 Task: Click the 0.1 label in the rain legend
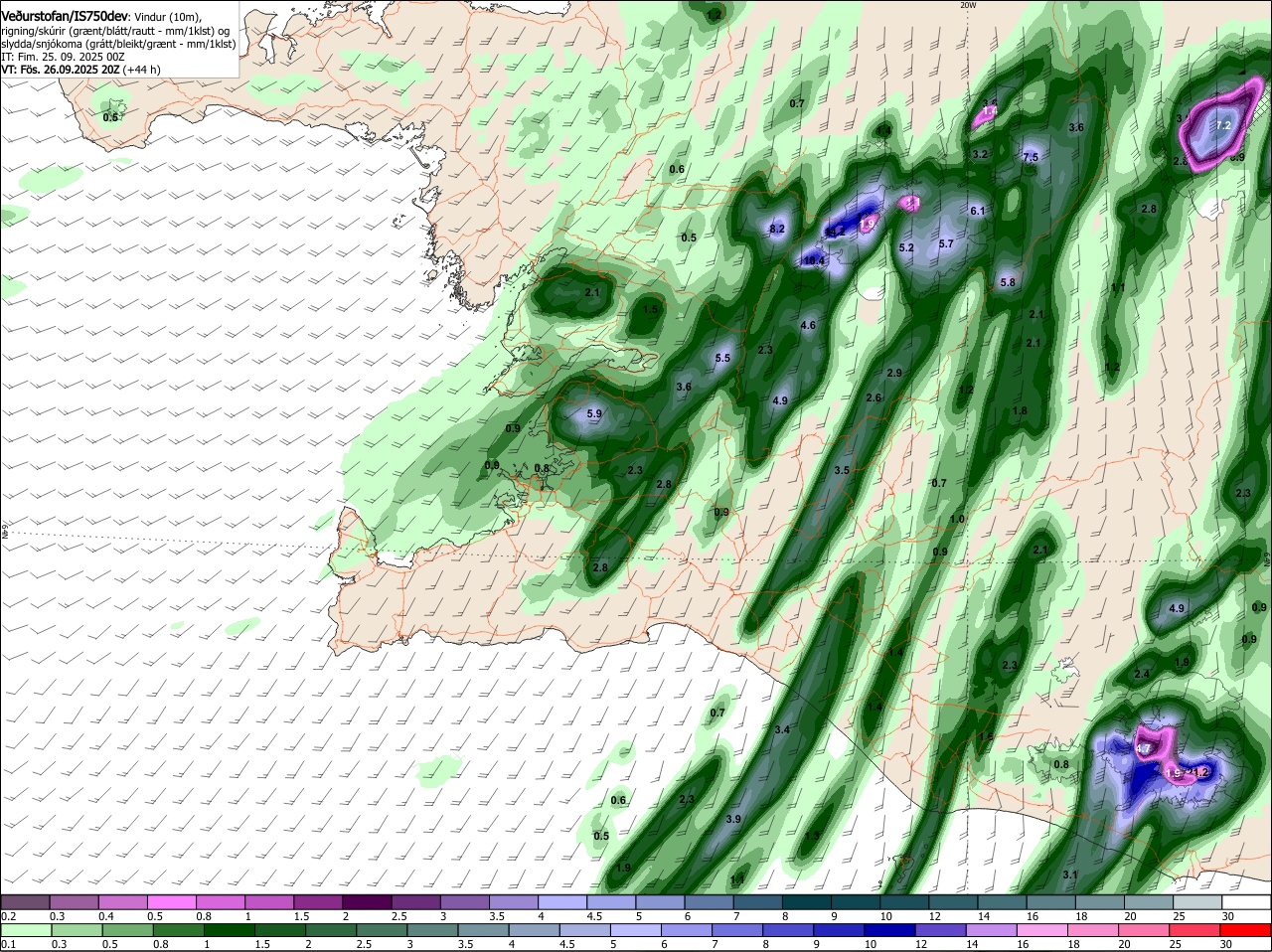[x=8, y=944]
